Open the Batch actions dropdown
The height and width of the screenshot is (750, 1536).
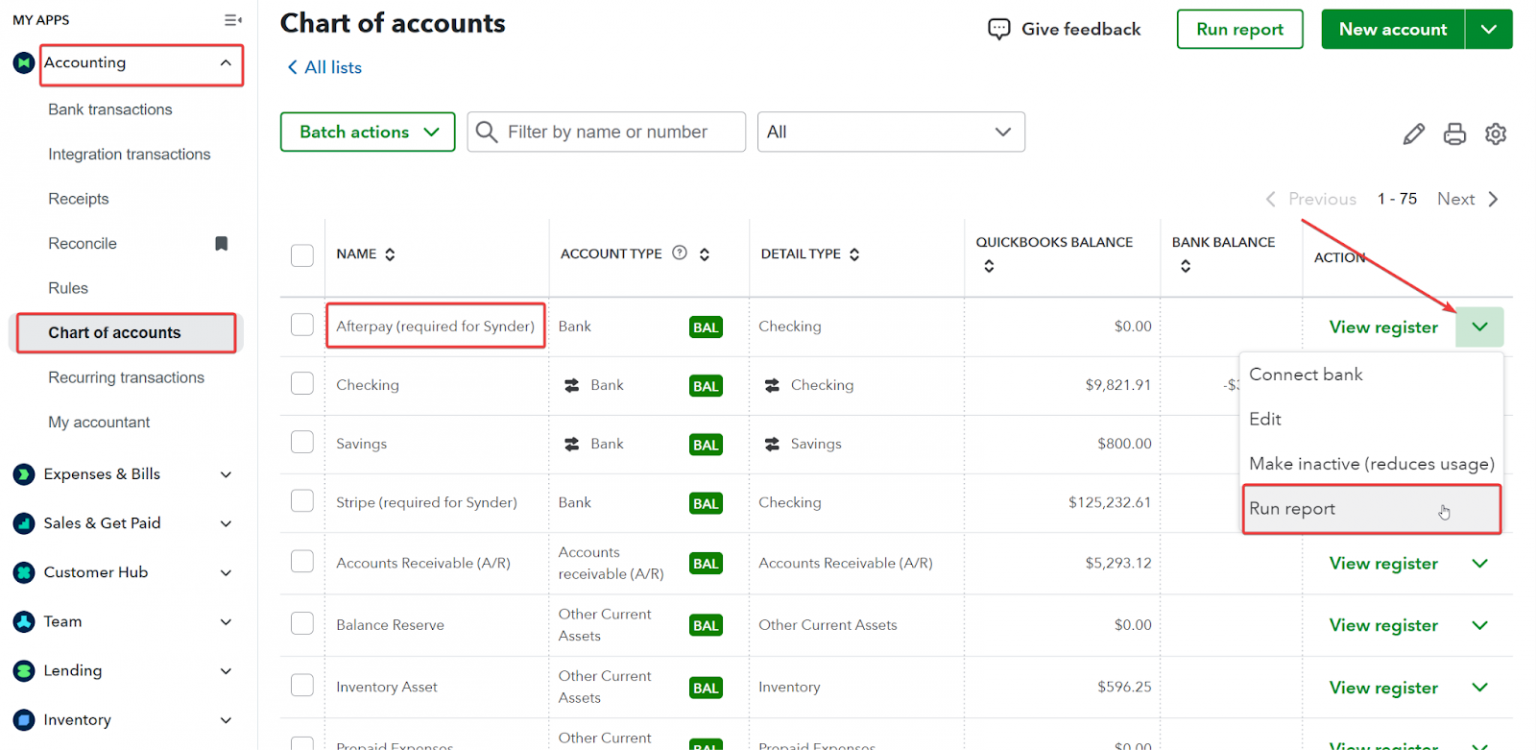[367, 131]
